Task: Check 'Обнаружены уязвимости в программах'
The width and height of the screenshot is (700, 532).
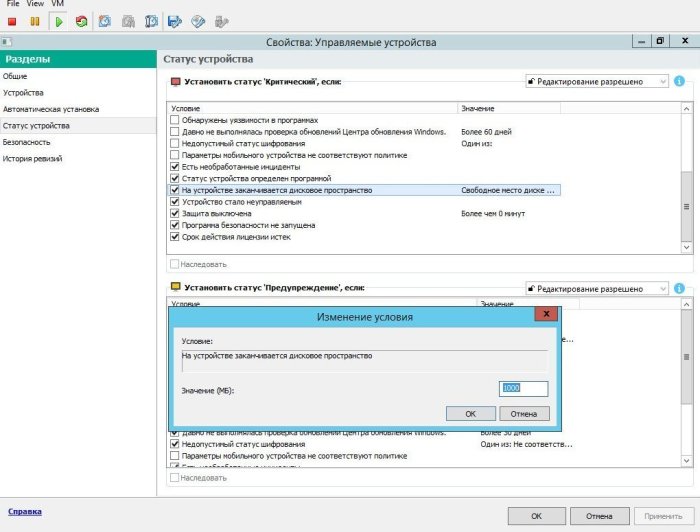Action: click(175, 120)
